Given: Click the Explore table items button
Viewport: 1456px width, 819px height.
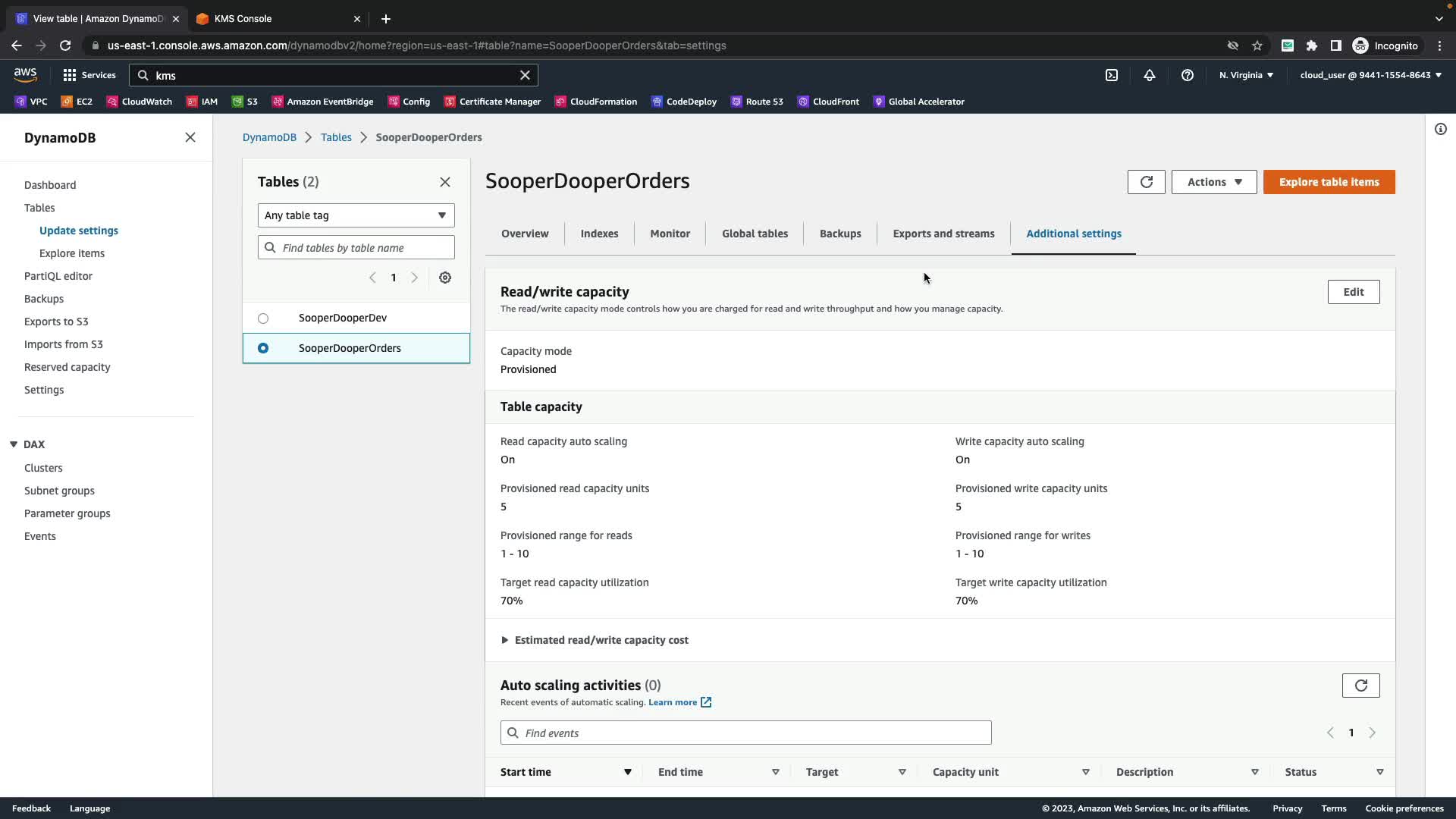Looking at the screenshot, I should point(1329,182).
